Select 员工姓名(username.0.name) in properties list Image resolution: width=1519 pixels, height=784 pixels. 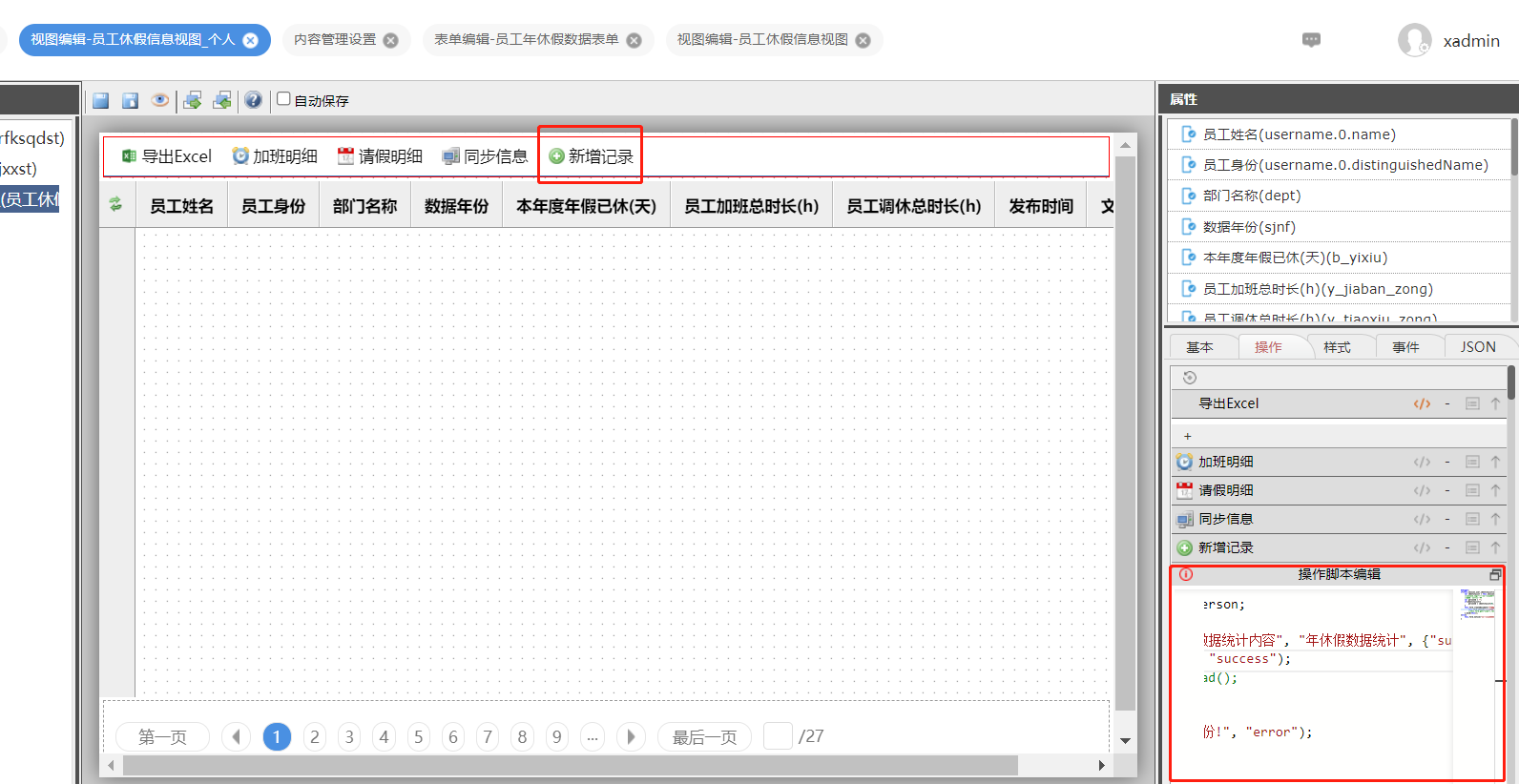click(x=1340, y=134)
